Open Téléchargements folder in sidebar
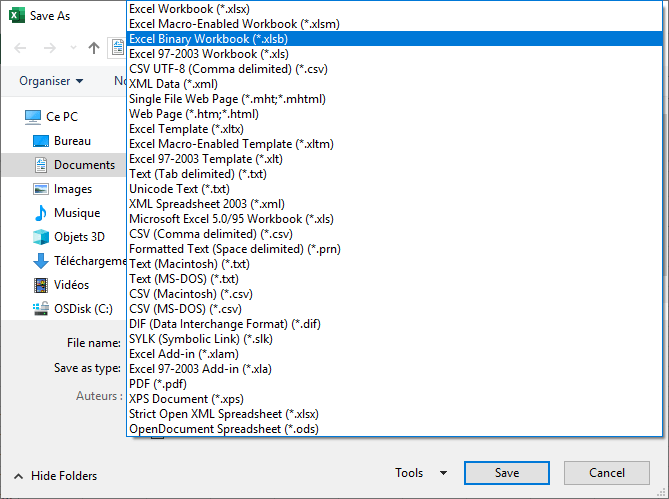This screenshot has width=669, height=499. click(x=90, y=261)
